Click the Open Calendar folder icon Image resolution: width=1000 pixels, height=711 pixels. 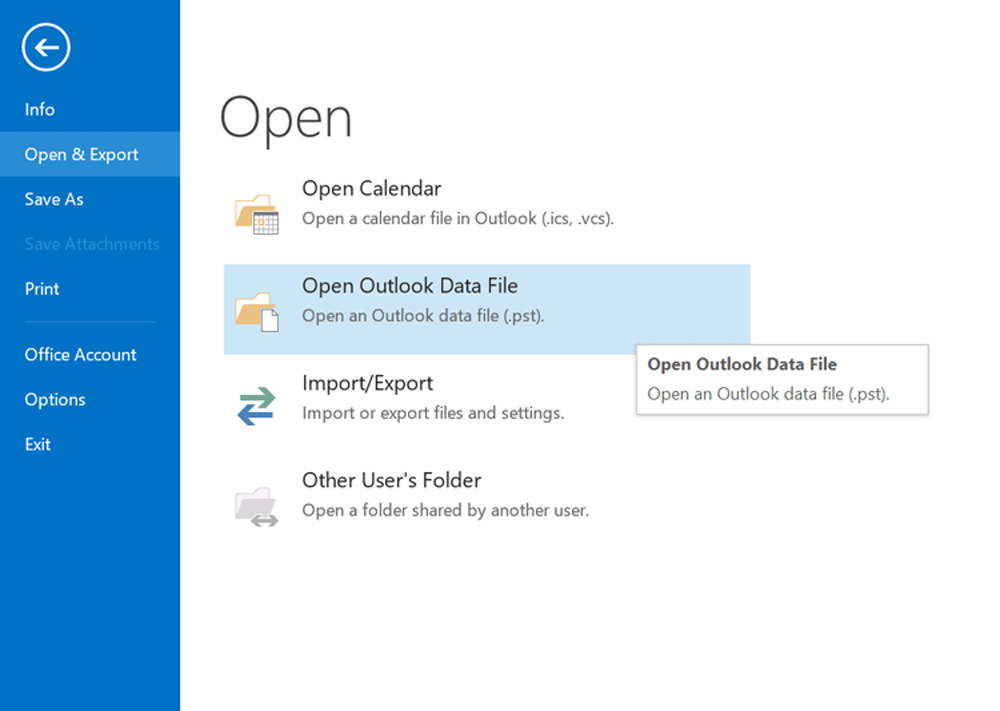256,214
